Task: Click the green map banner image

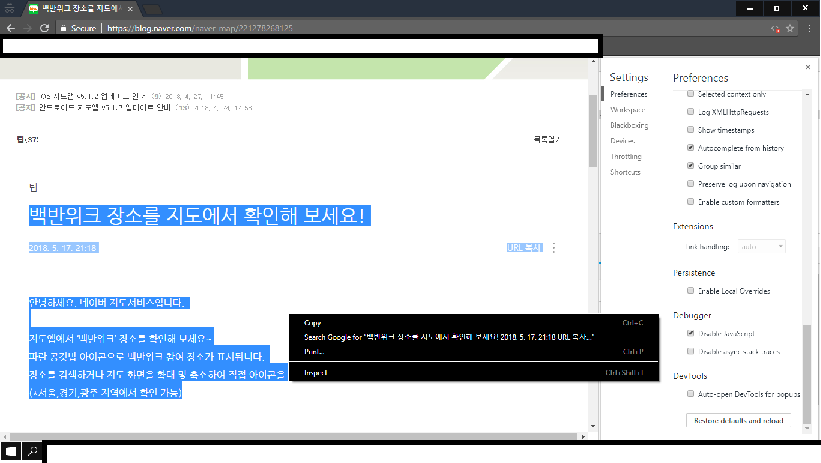Action: [x=376, y=69]
